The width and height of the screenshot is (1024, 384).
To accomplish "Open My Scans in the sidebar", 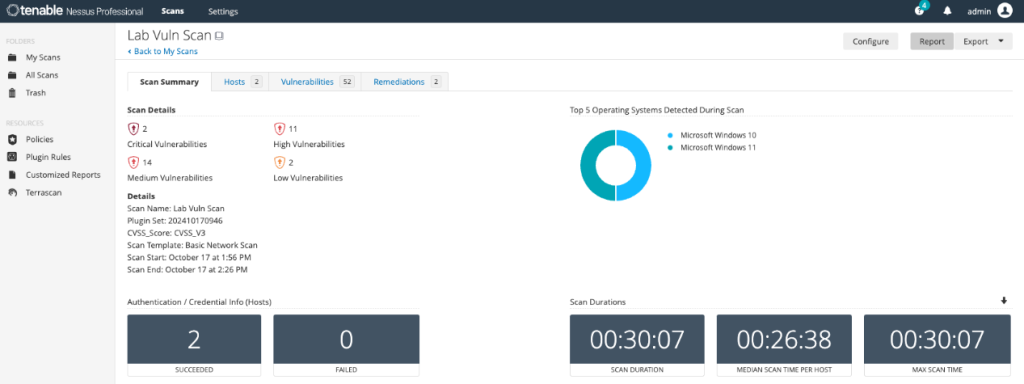I will pos(43,57).
